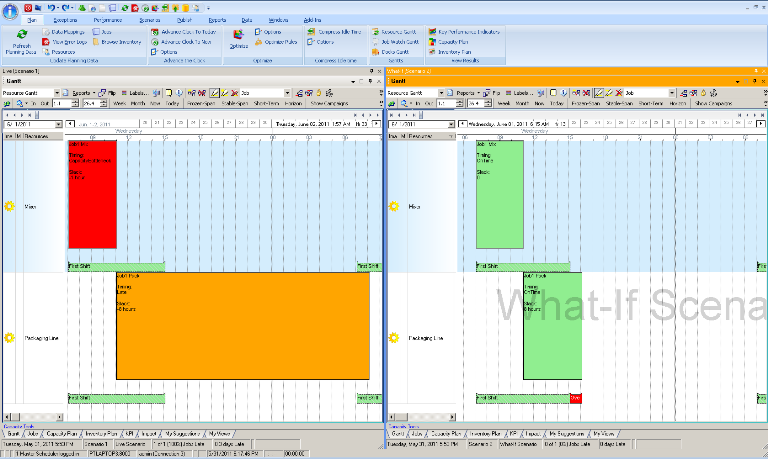Click Advance Clock To Today
Image resolution: width=768 pixels, height=459 pixels.
184,32
